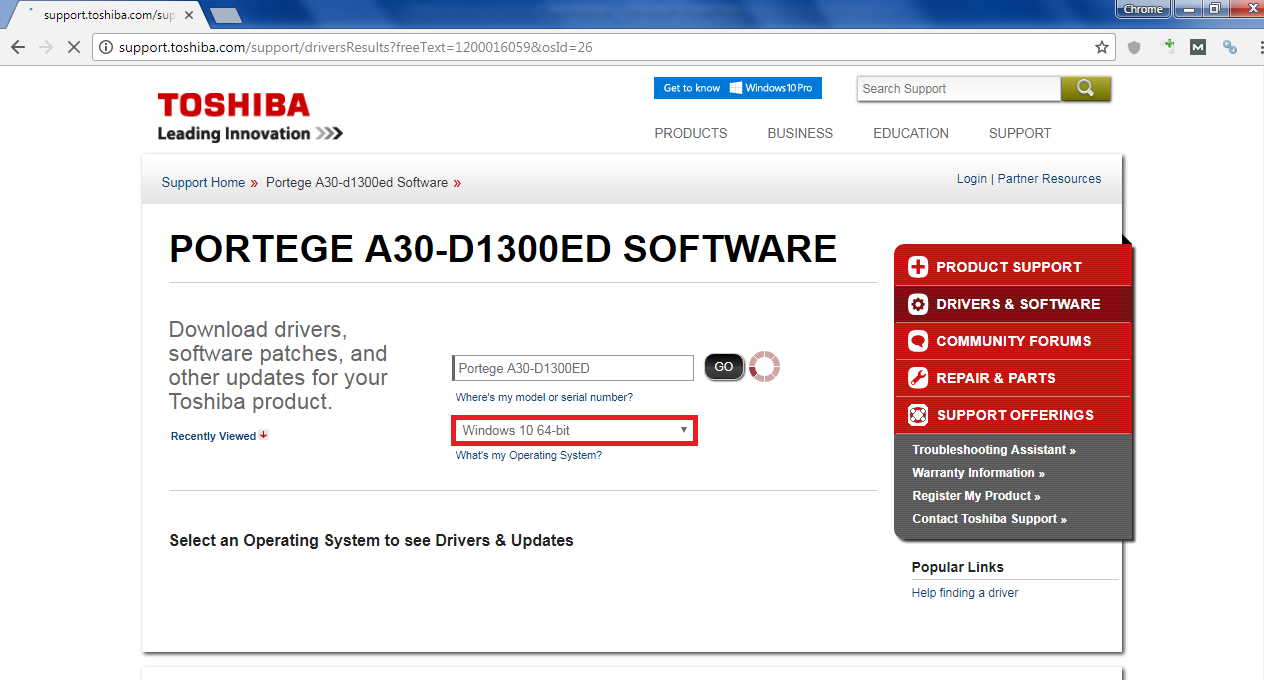Open the EDUCATION menu

point(911,133)
